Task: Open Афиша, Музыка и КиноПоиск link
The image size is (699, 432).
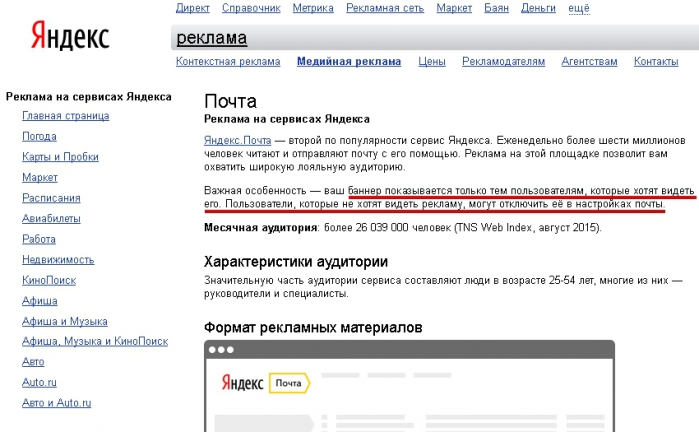Action: [x=95, y=341]
